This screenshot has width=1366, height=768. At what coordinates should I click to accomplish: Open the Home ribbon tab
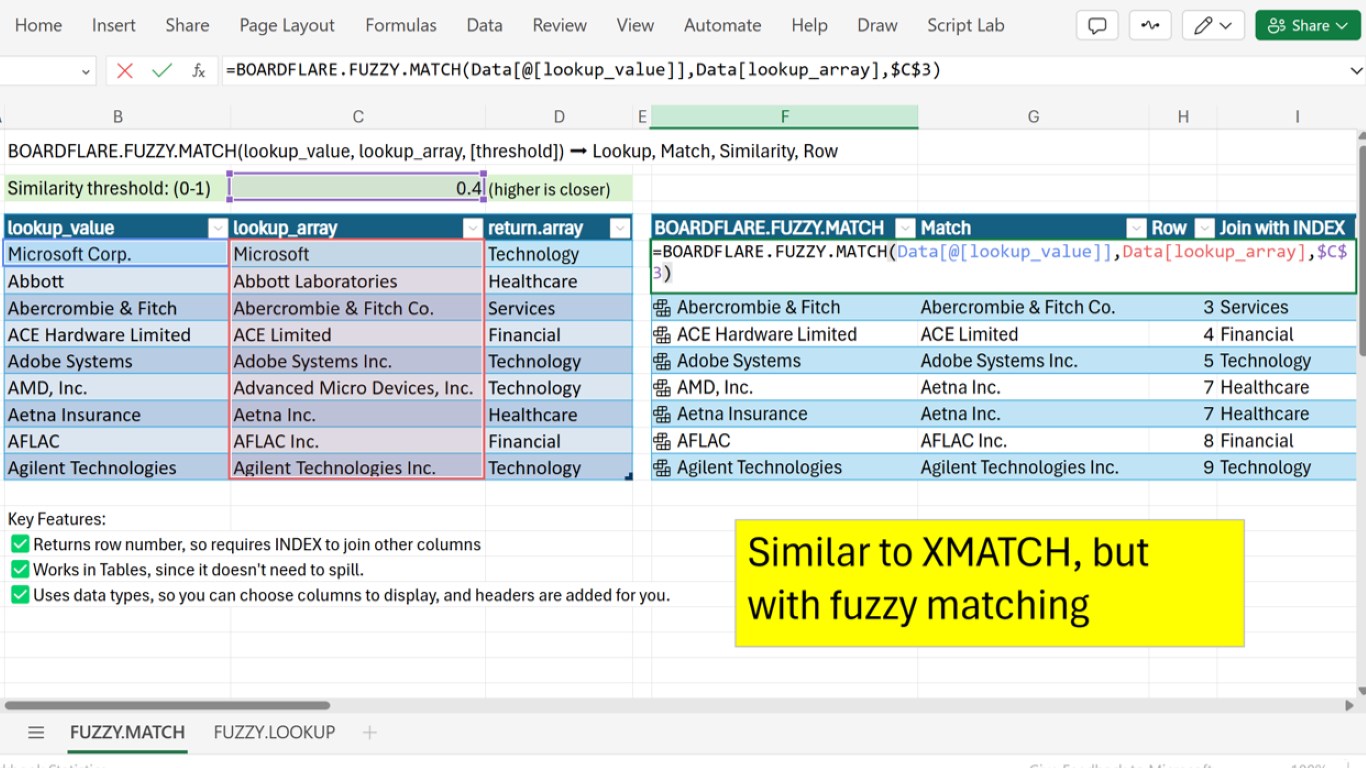[x=38, y=26]
